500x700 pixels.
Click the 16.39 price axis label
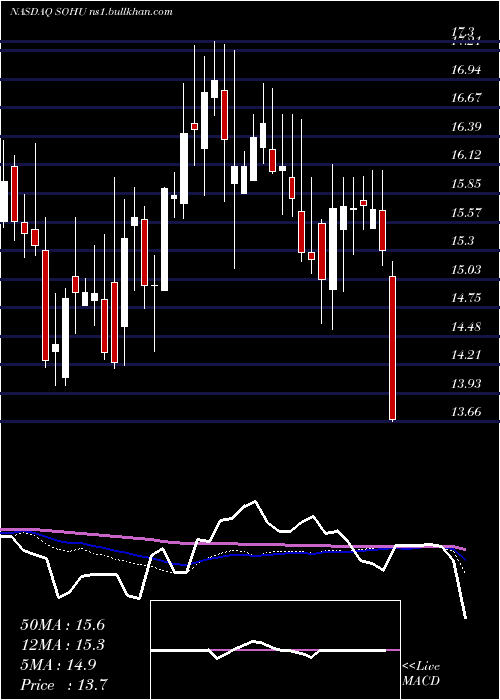[466, 127]
